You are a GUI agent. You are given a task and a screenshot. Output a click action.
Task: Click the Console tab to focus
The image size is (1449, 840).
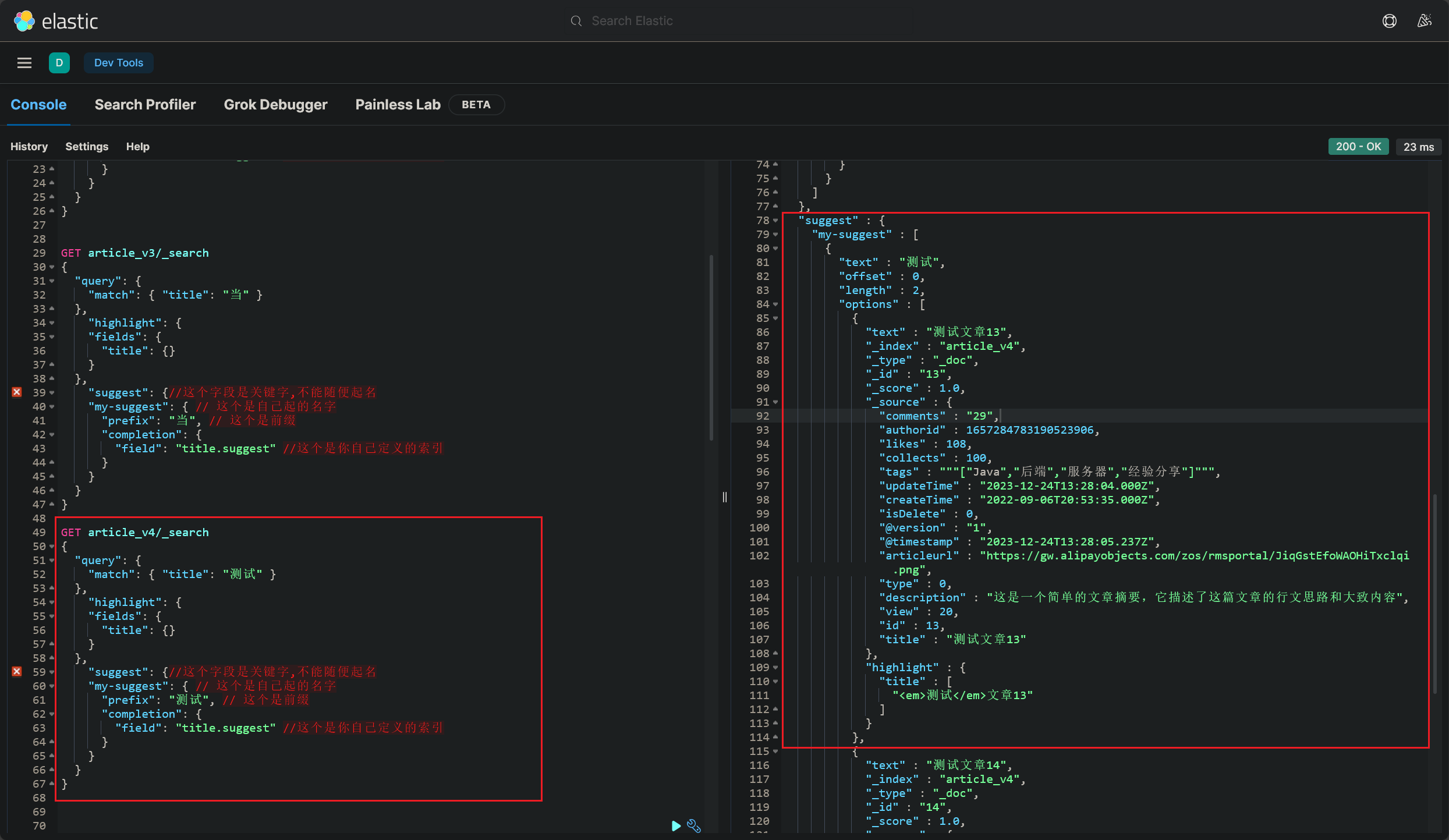[38, 104]
